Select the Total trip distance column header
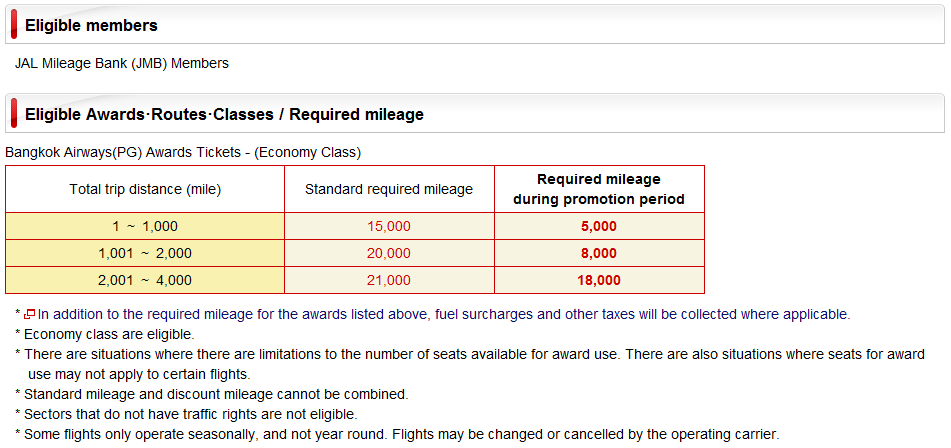The height and width of the screenshot is (448, 951). (x=145, y=189)
